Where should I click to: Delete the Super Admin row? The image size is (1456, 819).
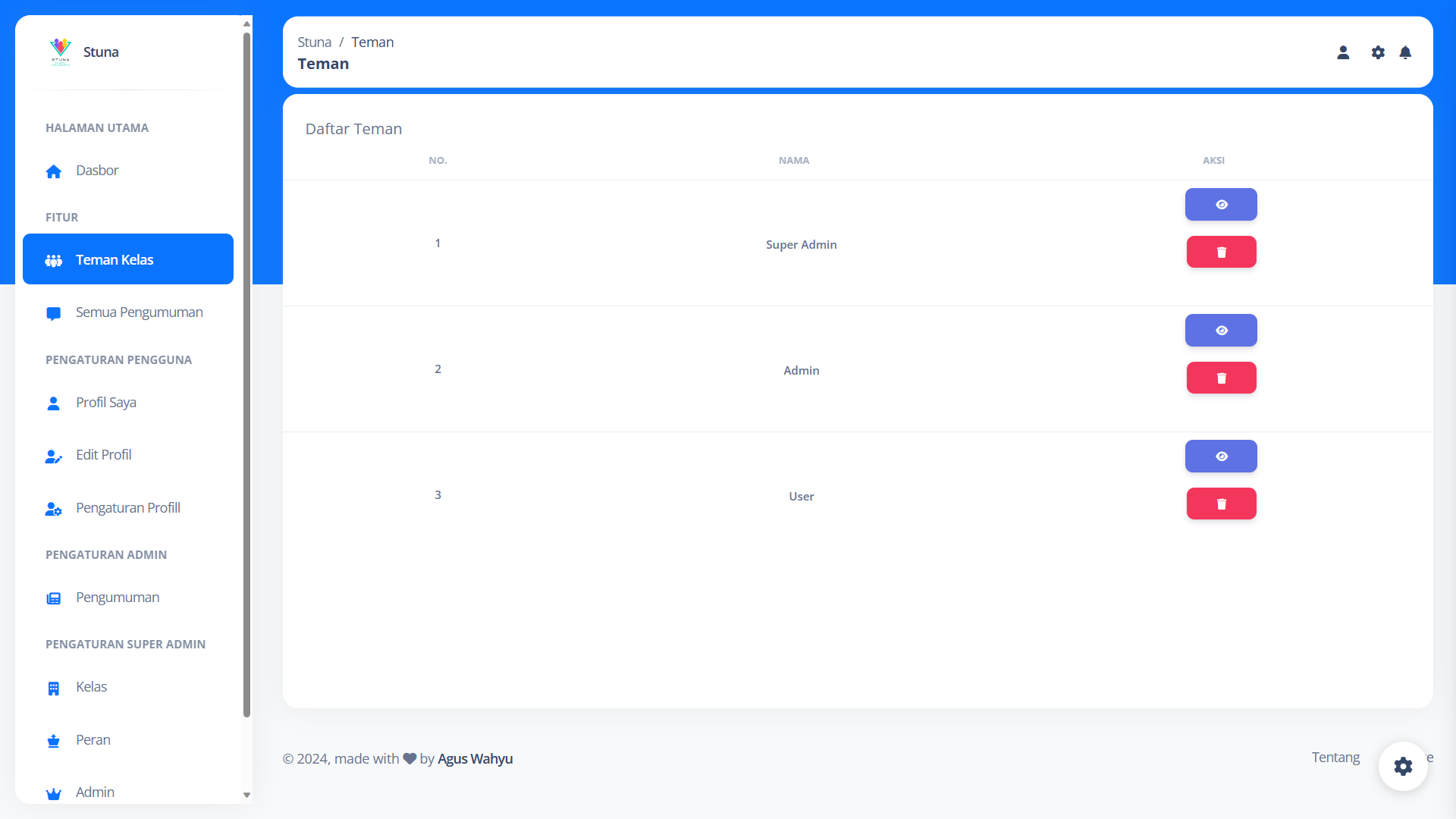coord(1221,252)
